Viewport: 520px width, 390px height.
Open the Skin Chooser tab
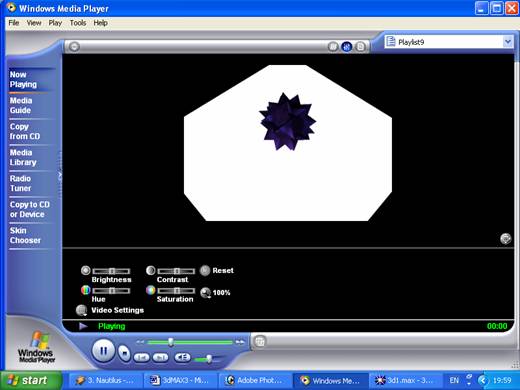(25, 235)
